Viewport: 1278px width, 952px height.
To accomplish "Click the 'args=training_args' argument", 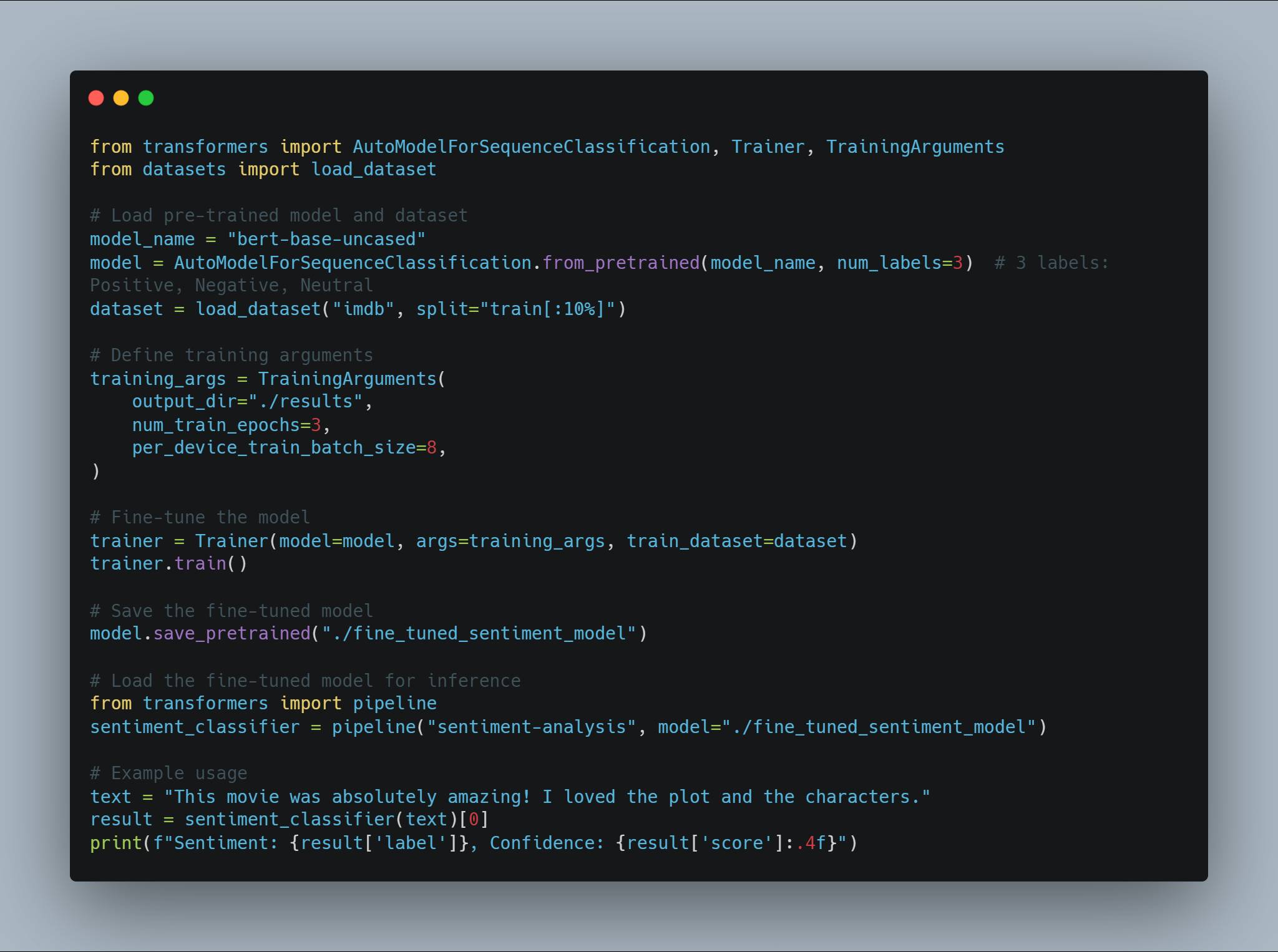I will tap(510, 542).
